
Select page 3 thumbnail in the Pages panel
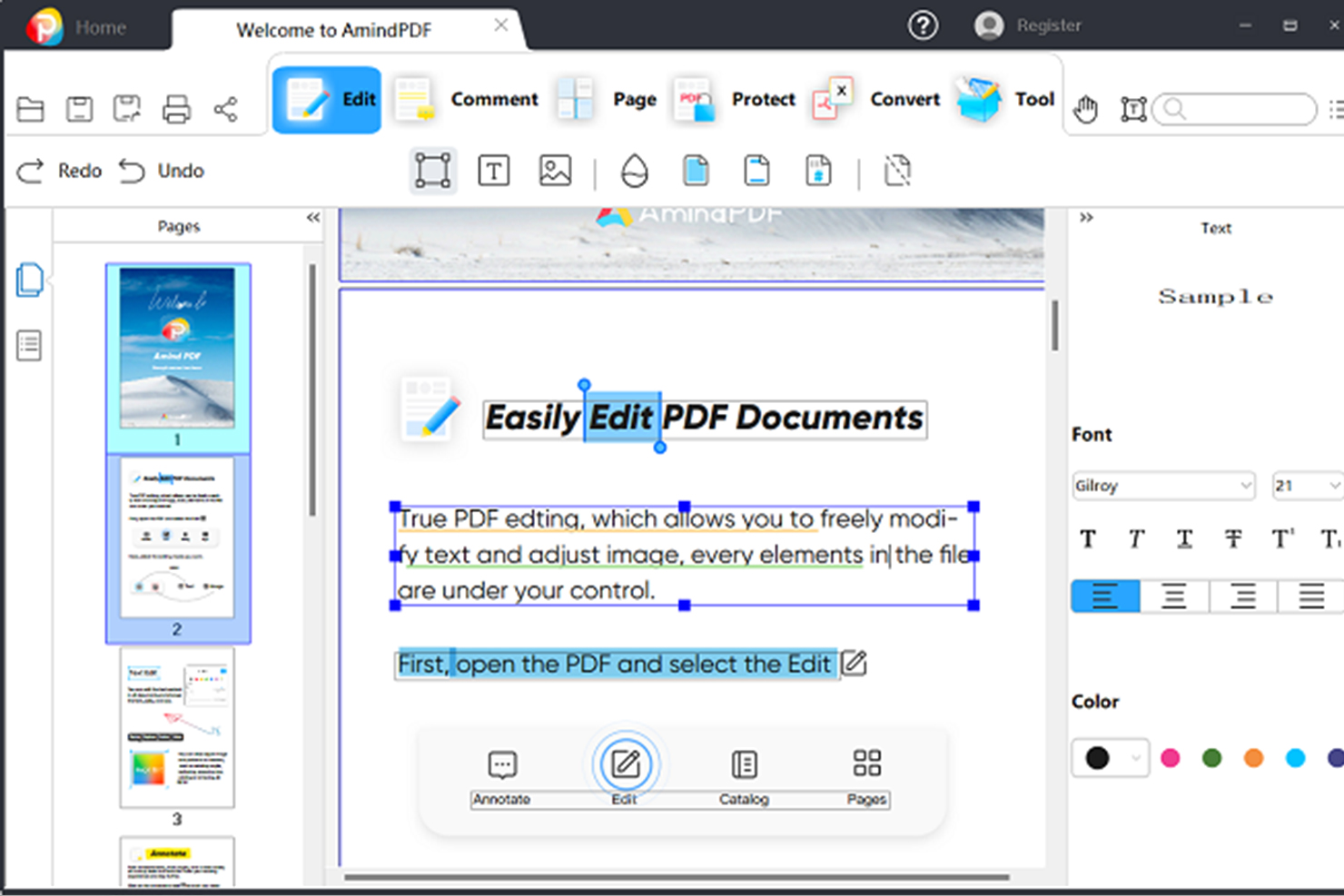[177, 726]
